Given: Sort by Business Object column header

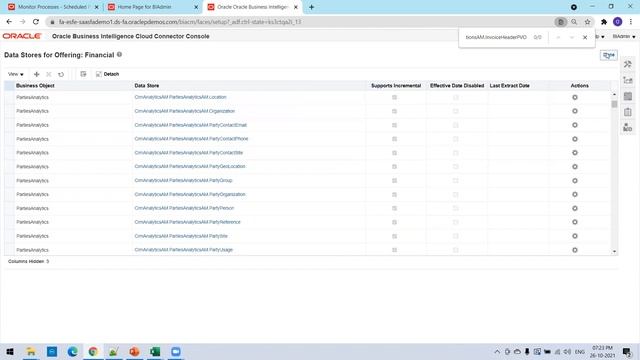Looking at the screenshot, I should 35,86.
